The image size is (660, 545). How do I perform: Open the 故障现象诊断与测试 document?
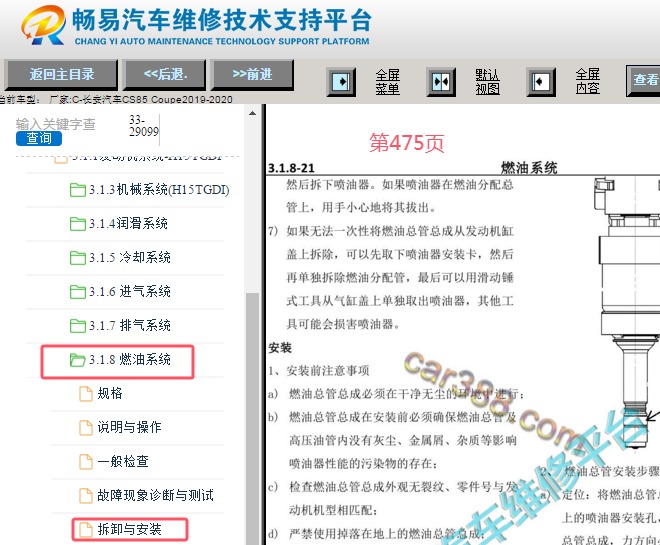(155, 495)
